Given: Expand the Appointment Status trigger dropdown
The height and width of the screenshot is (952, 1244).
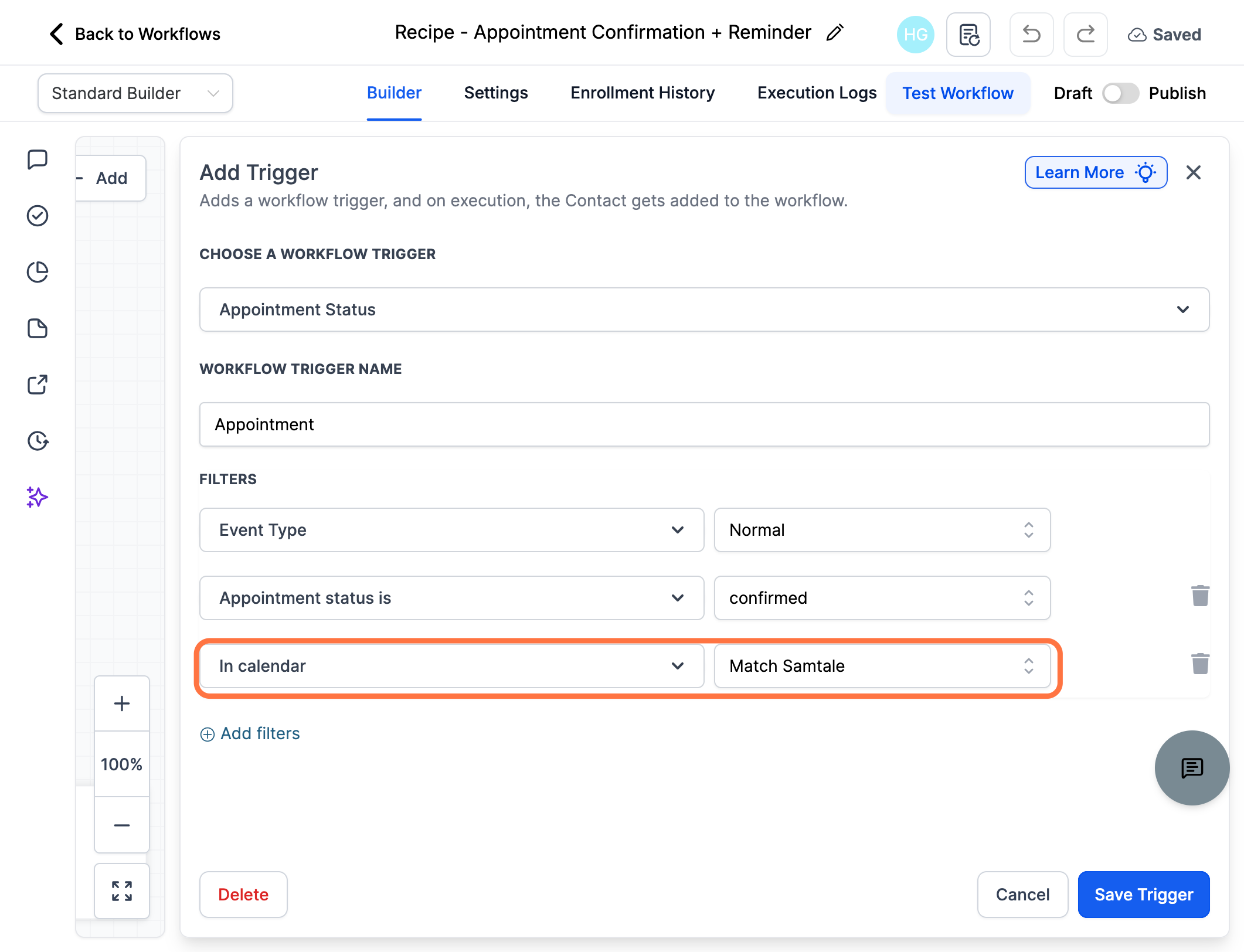Looking at the screenshot, I should click(x=704, y=310).
